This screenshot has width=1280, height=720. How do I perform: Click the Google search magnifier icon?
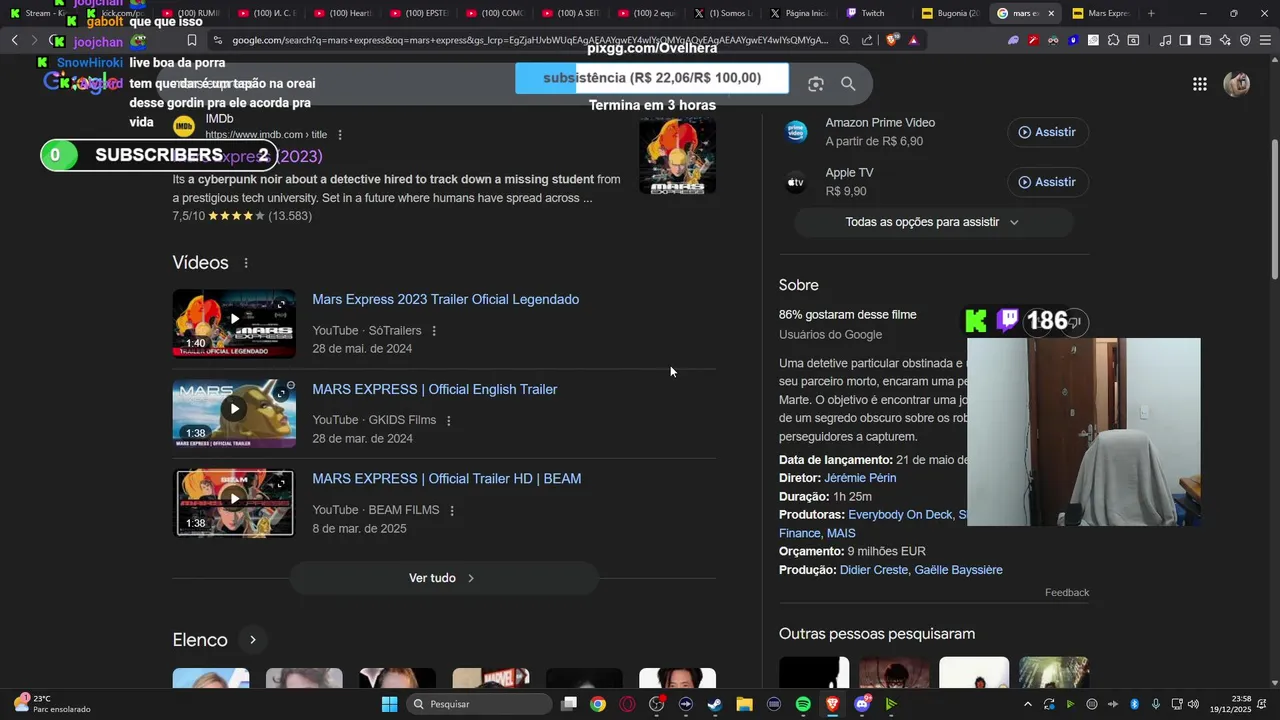coord(848,84)
